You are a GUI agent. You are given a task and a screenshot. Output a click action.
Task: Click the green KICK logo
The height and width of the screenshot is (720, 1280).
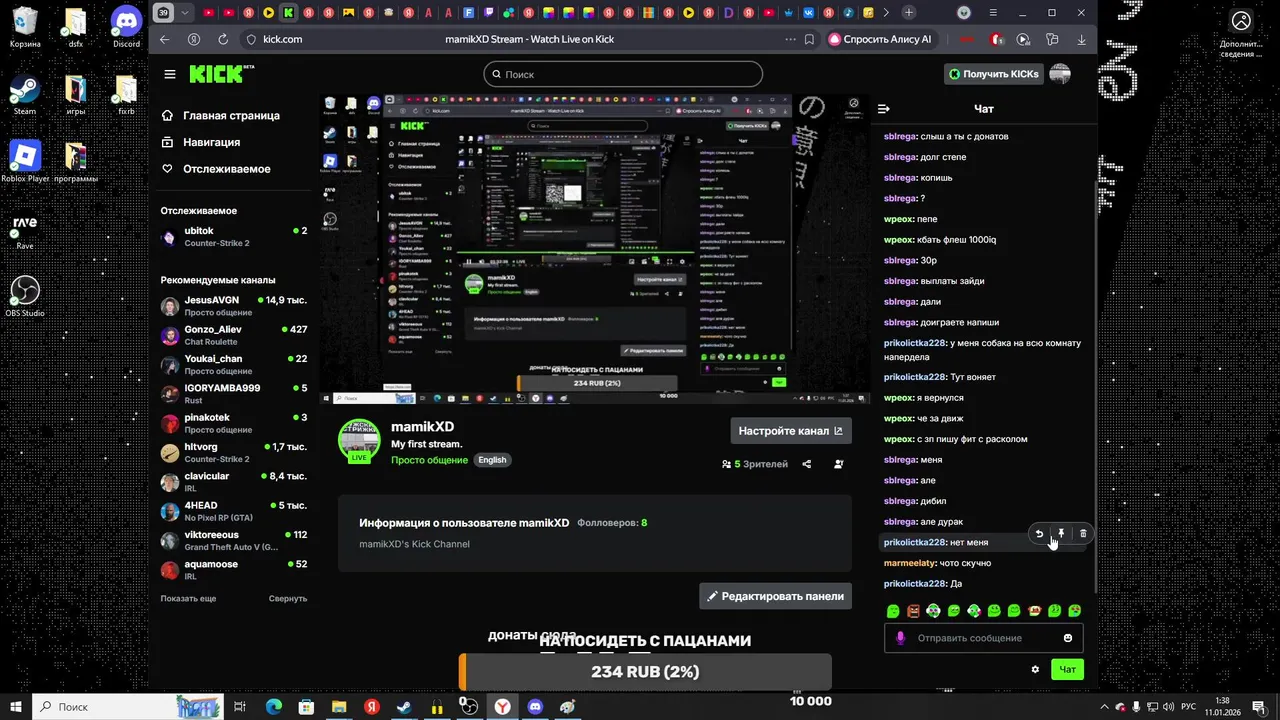point(217,74)
